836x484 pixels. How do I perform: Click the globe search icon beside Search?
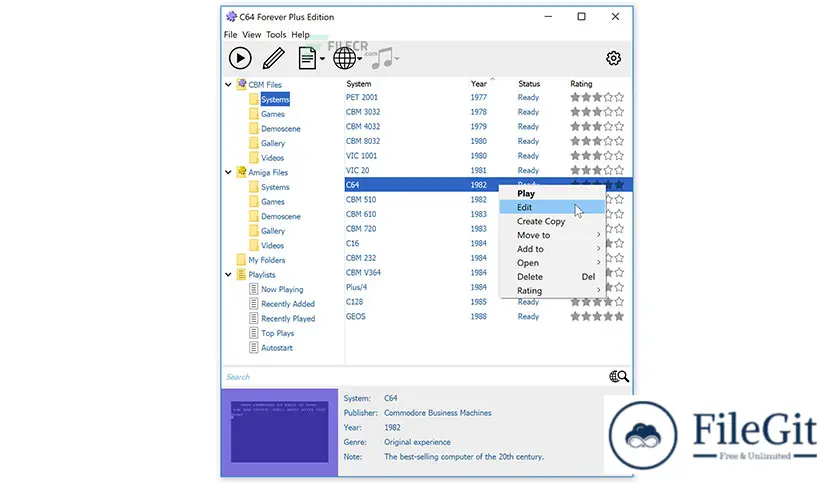click(618, 377)
